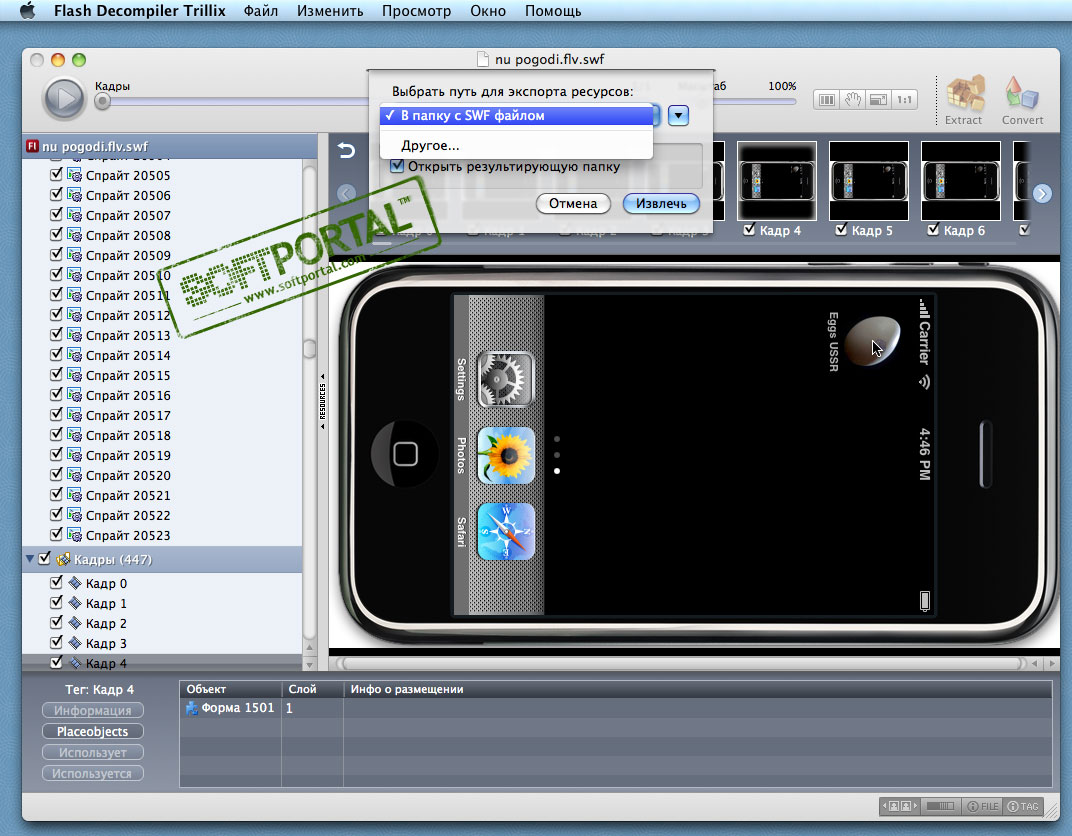
Task: Click the filmstrip view icon in toolbar
Action: (827, 100)
